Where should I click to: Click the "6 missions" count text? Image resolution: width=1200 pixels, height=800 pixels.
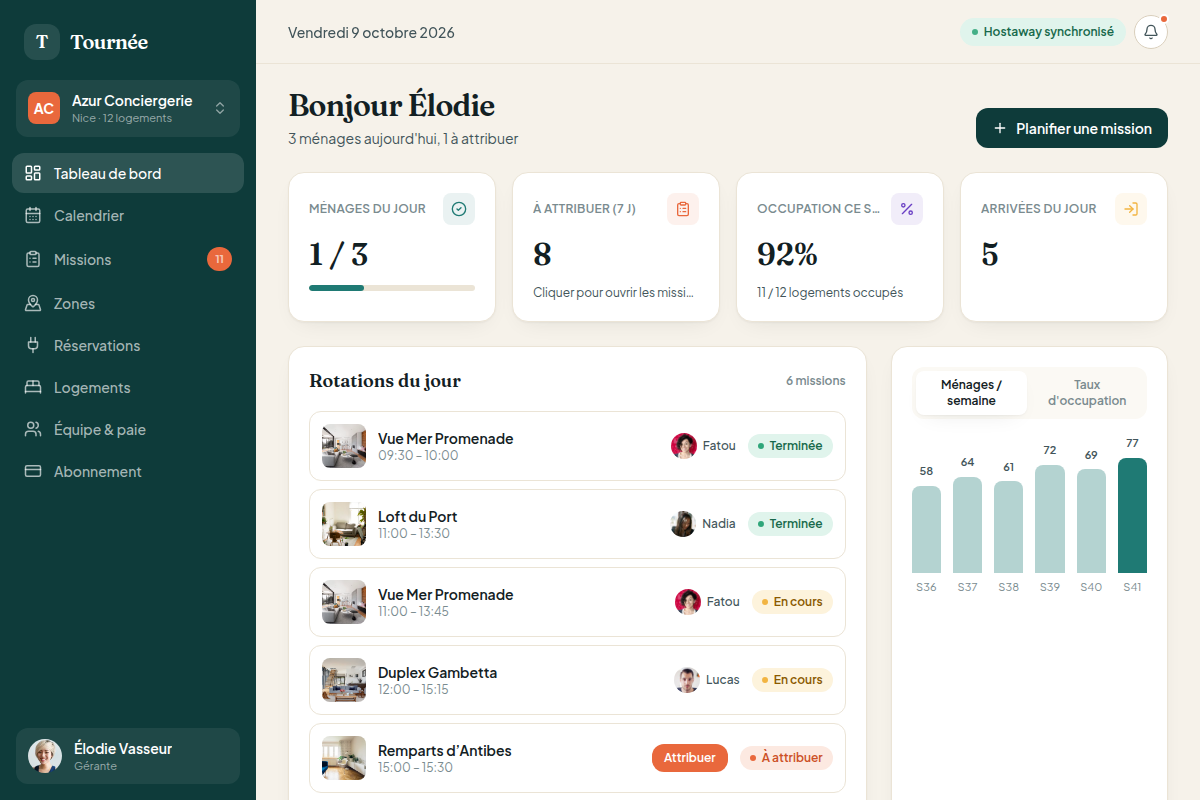815,381
